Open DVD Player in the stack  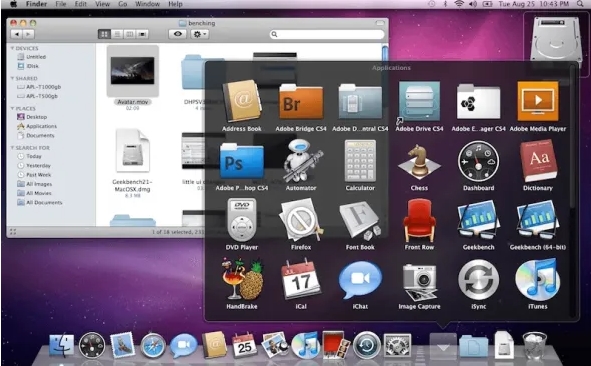(x=242, y=220)
